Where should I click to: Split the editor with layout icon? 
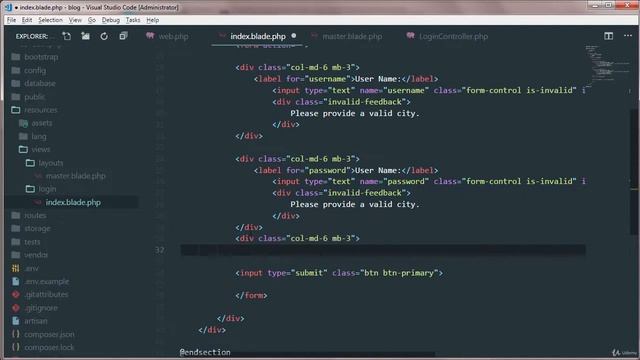point(608,36)
